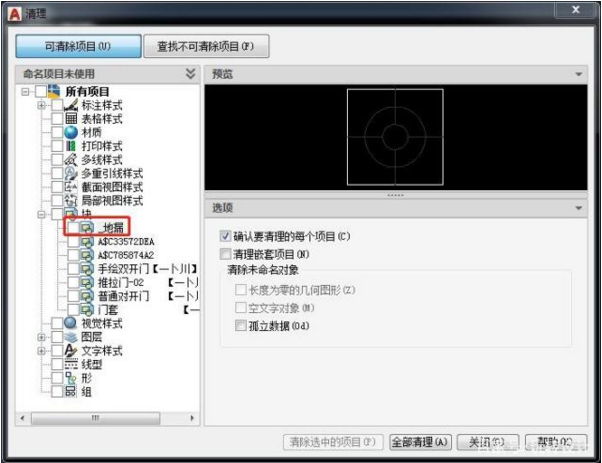This screenshot has width=602, height=463.
Task: Collapse the 预览 panel arrow
Action: [x=579, y=74]
